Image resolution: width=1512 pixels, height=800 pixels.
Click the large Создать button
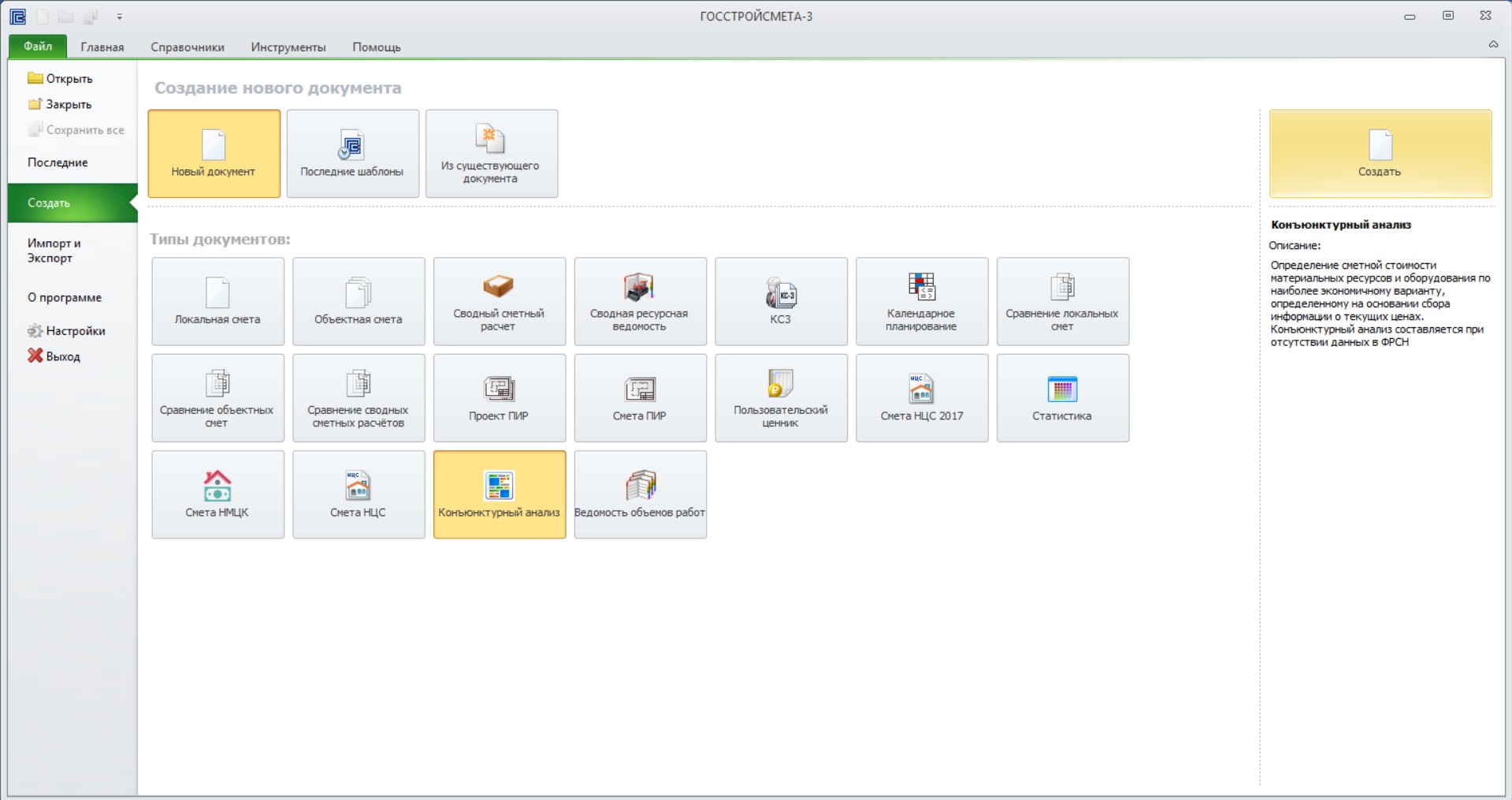coord(1380,153)
